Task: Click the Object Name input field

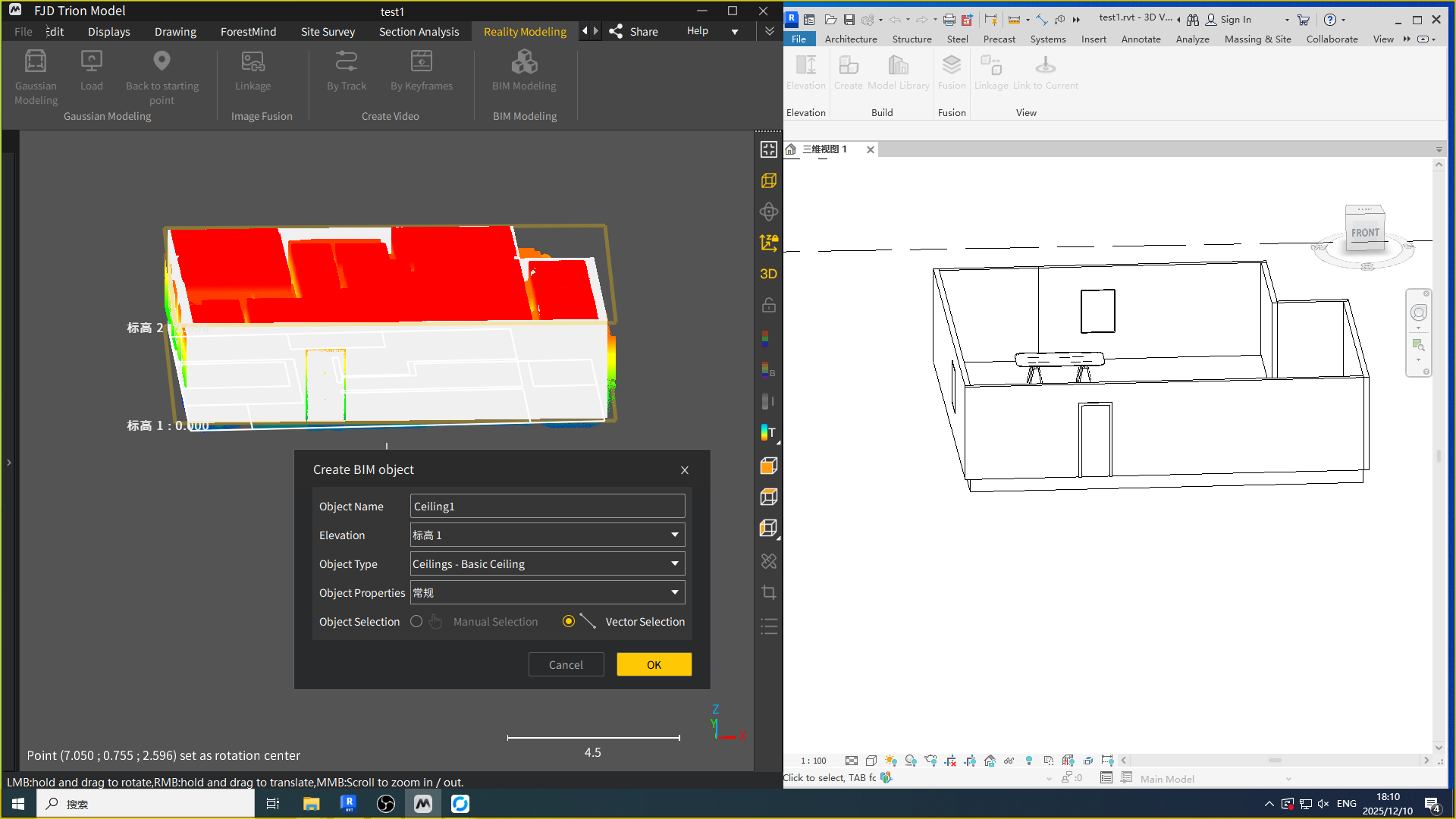Action: coord(547,507)
